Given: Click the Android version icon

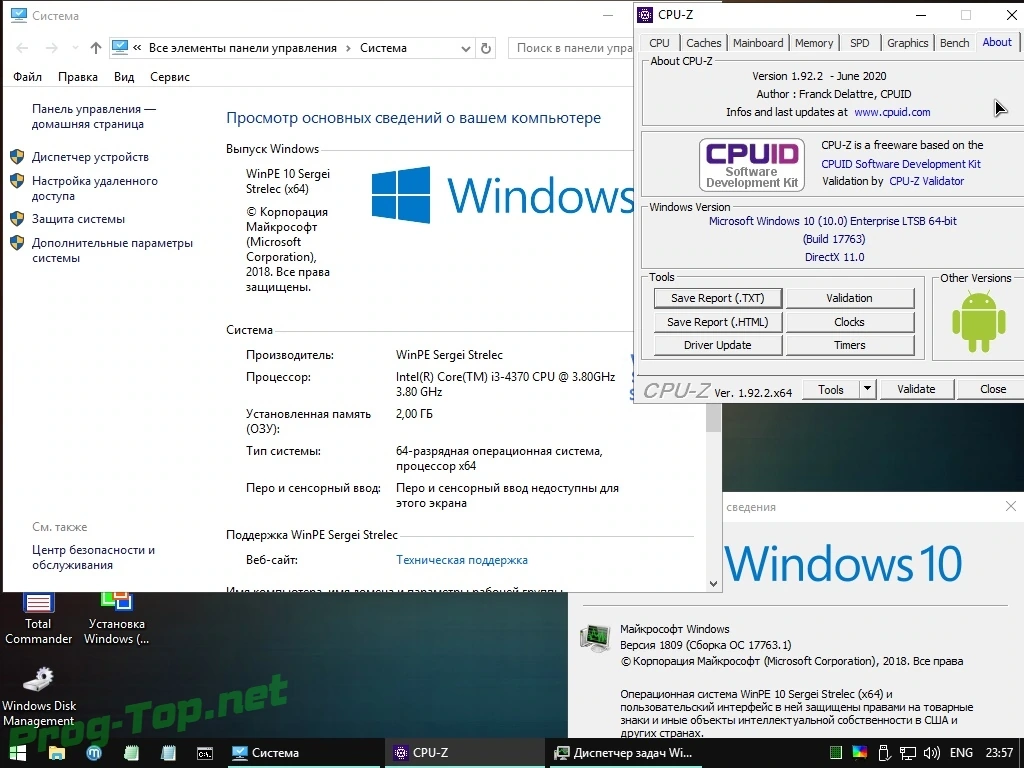Looking at the screenshot, I should pyautogui.click(x=978, y=322).
